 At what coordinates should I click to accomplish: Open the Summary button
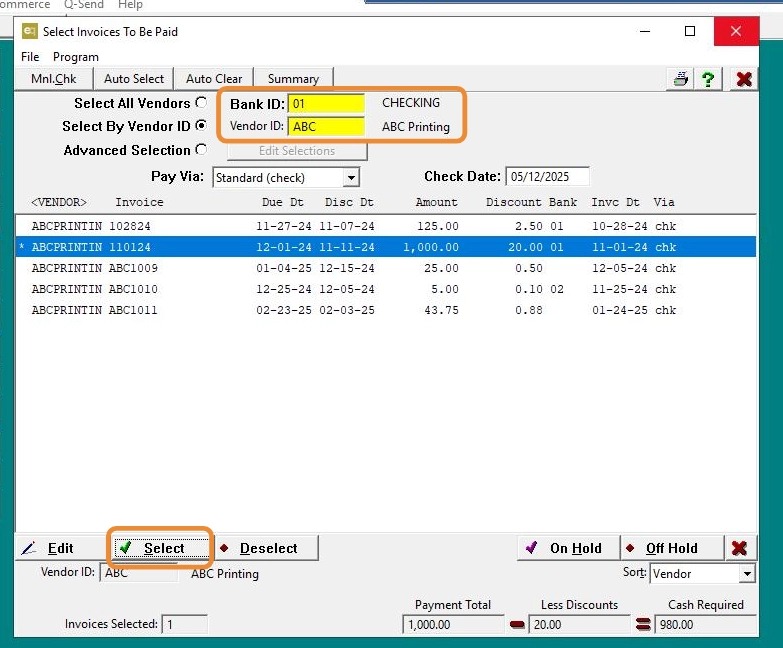click(293, 79)
